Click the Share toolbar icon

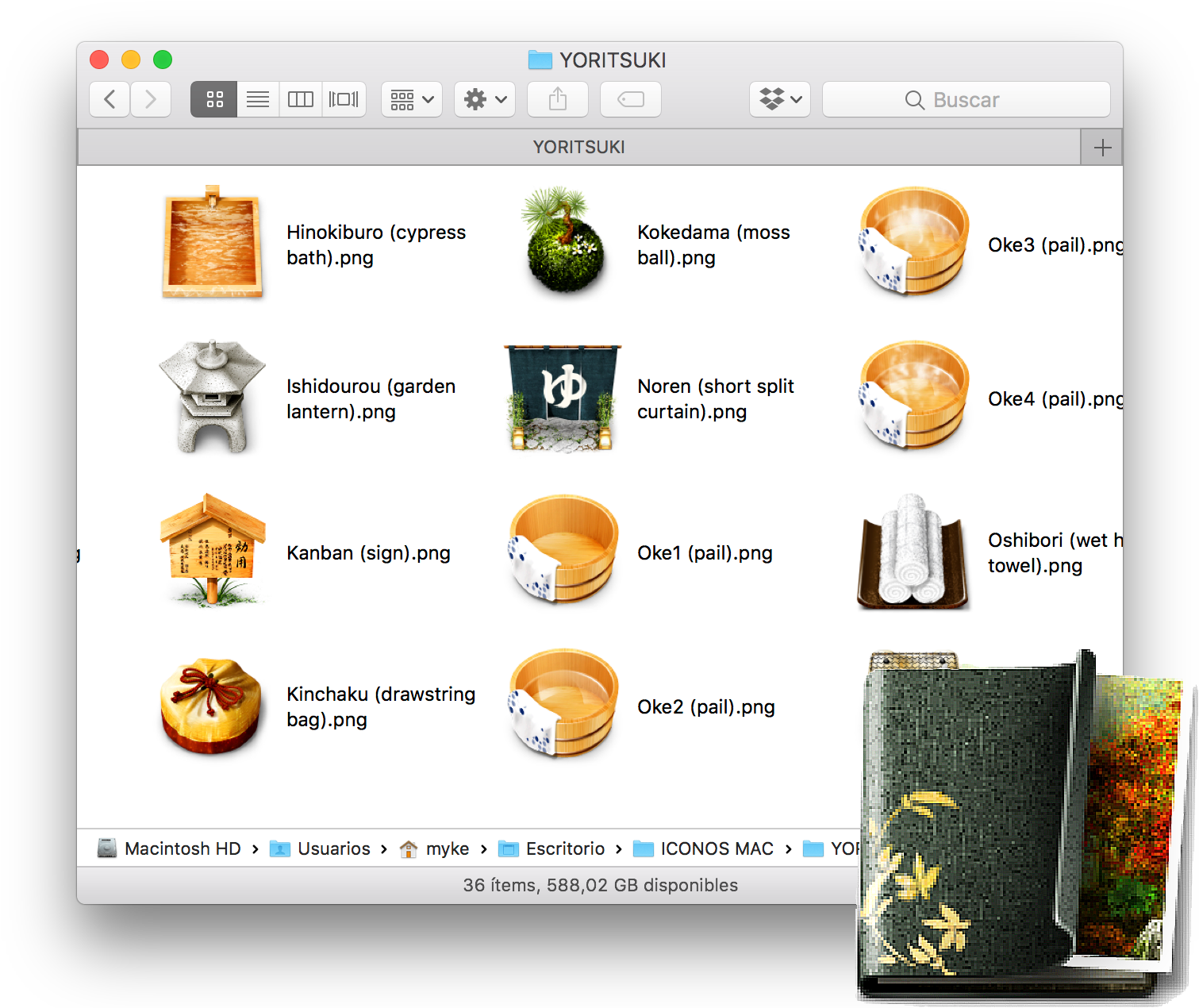coord(558,99)
